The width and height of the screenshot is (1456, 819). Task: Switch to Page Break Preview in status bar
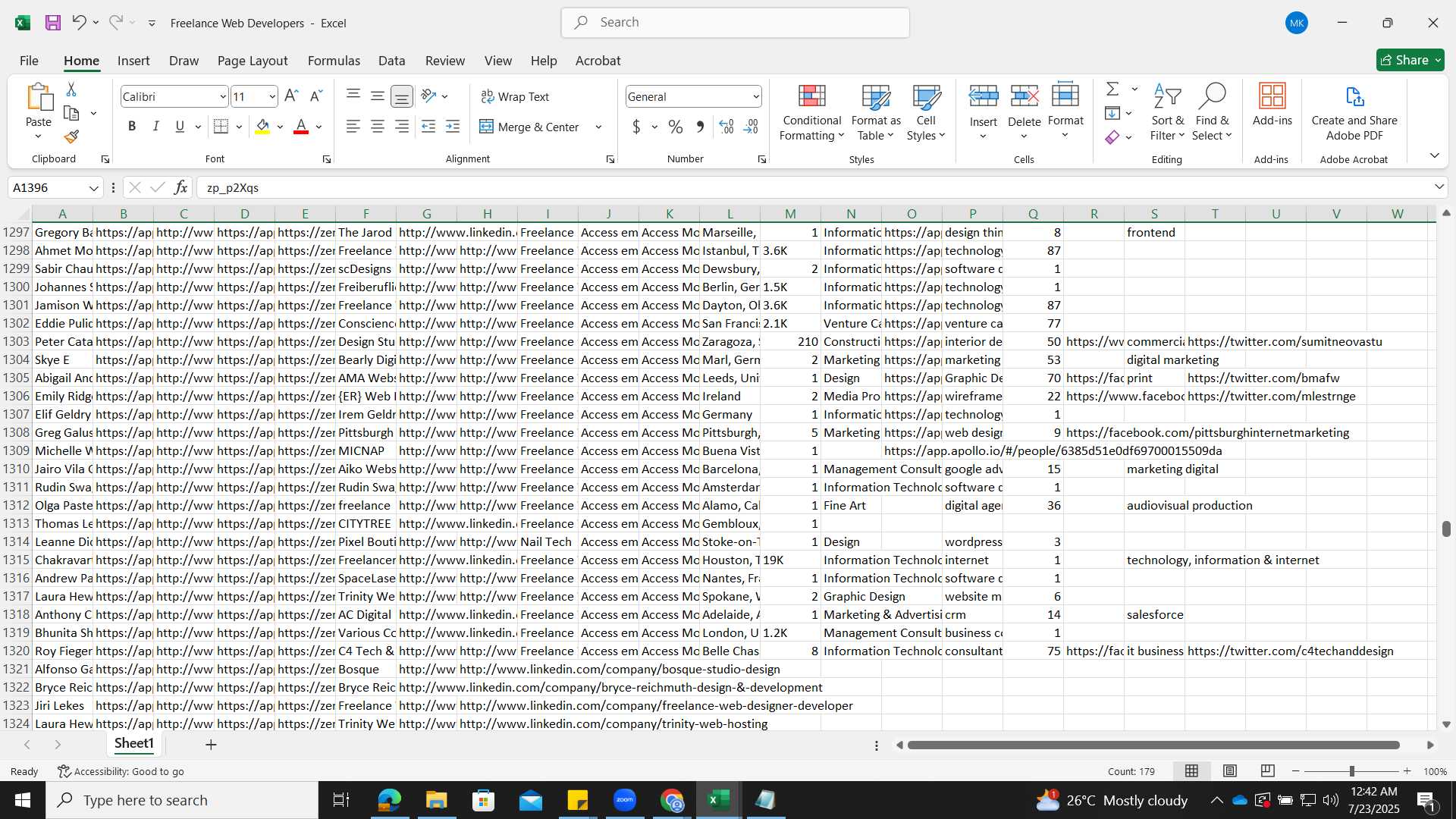point(1268,771)
